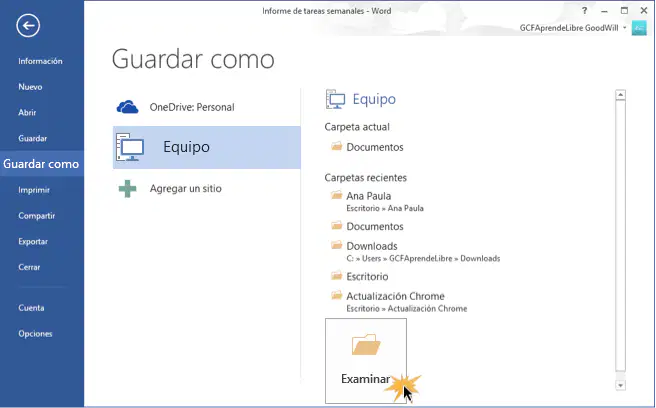Open the Exportar section
This screenshot has height=408, width=656.
pos(33,241)
